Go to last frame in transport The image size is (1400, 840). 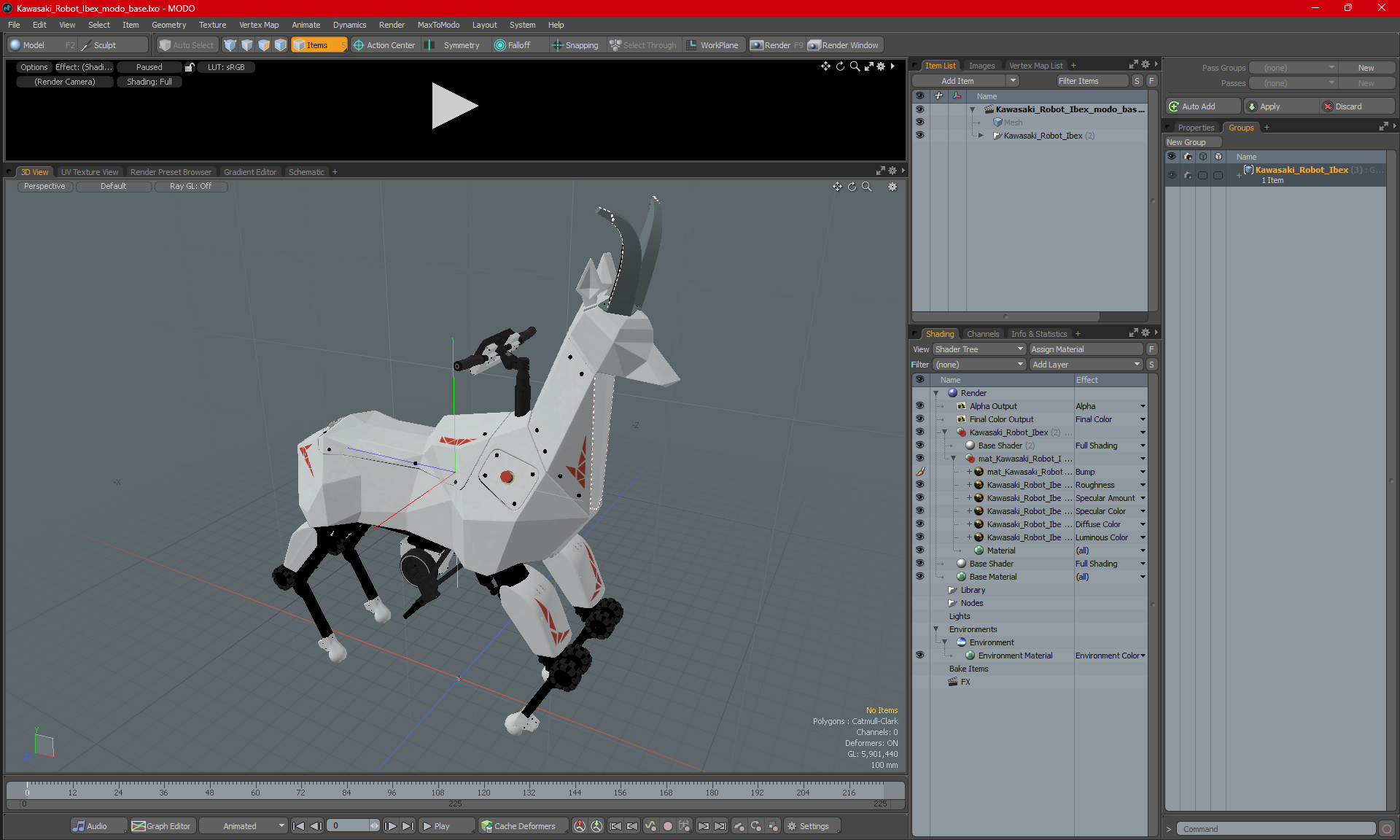pos(408,826)
